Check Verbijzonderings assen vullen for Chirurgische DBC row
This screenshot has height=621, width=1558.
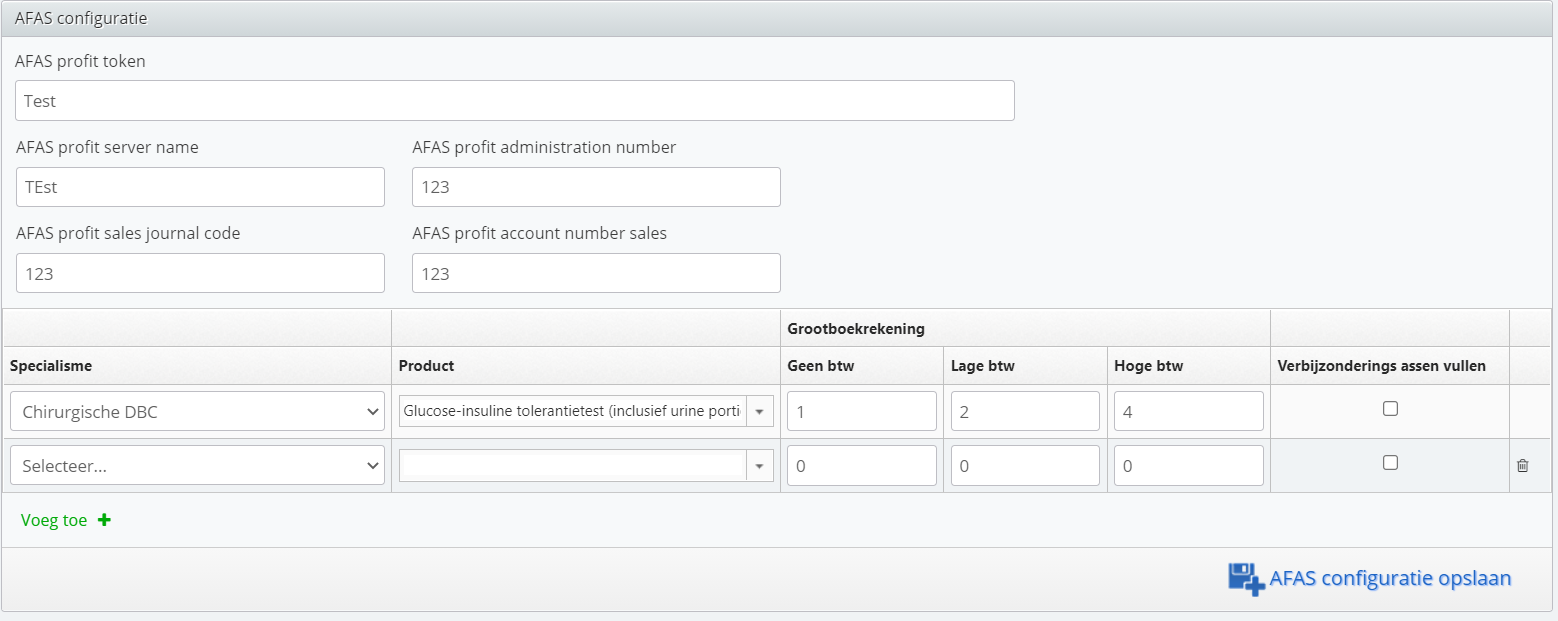coord(1389,409)
